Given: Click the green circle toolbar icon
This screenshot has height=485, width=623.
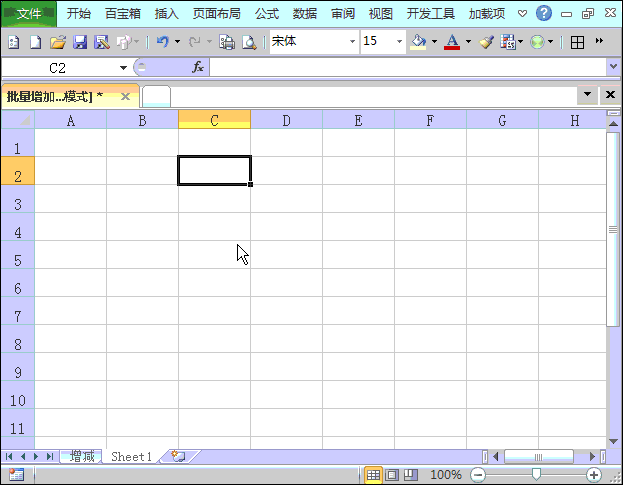Looking at the screenshot, I should click(537, 42).
